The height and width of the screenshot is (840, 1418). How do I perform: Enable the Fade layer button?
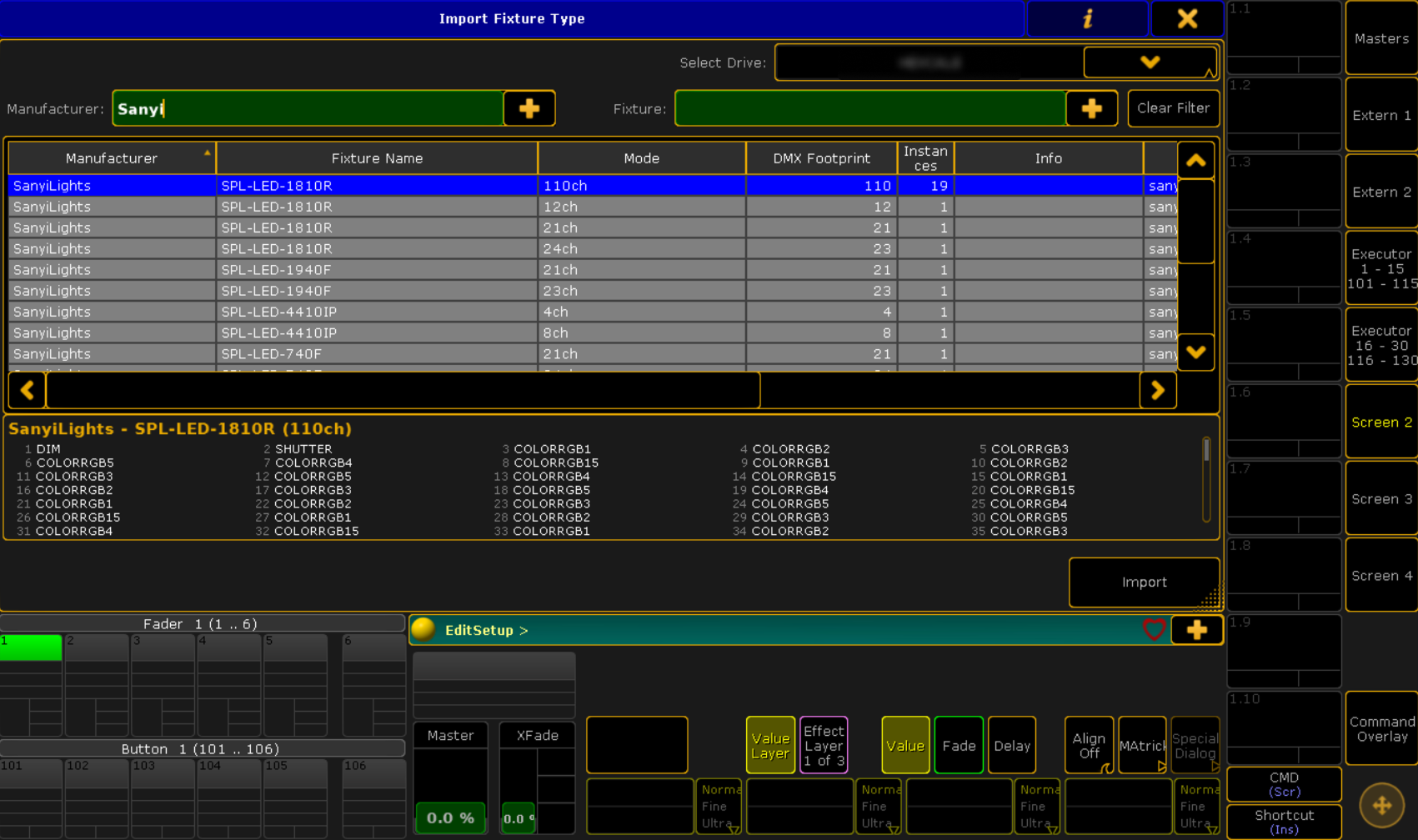point(959,745)
